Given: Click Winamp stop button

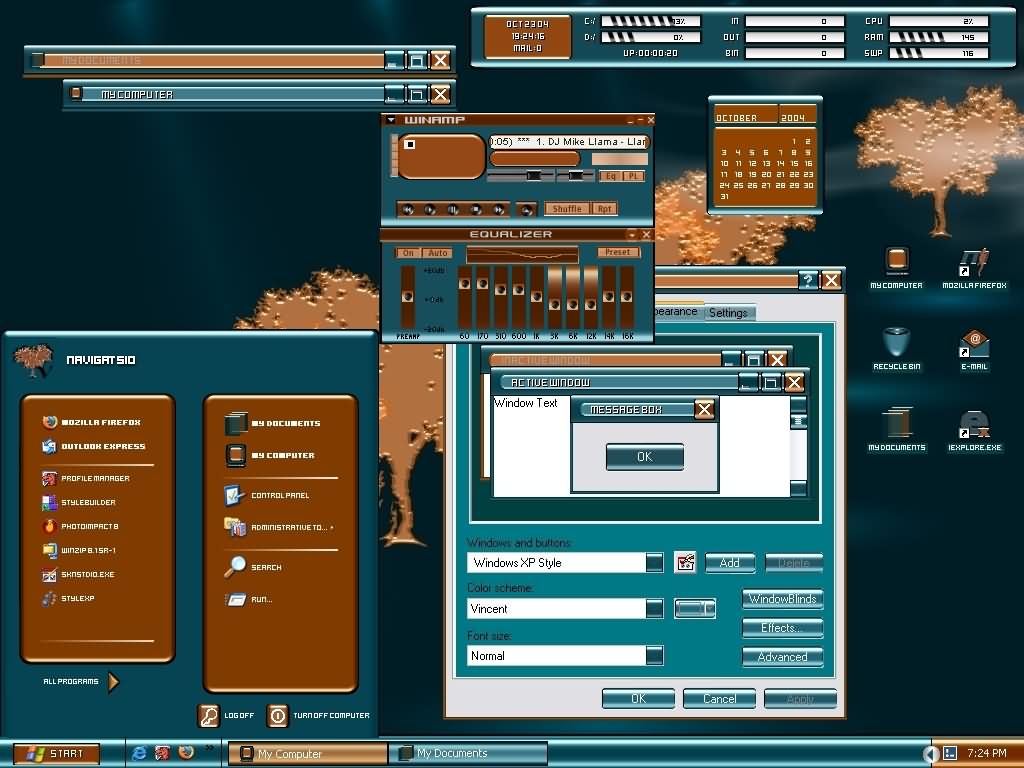Looking at the screenshot, I should (x=476, y=209).
